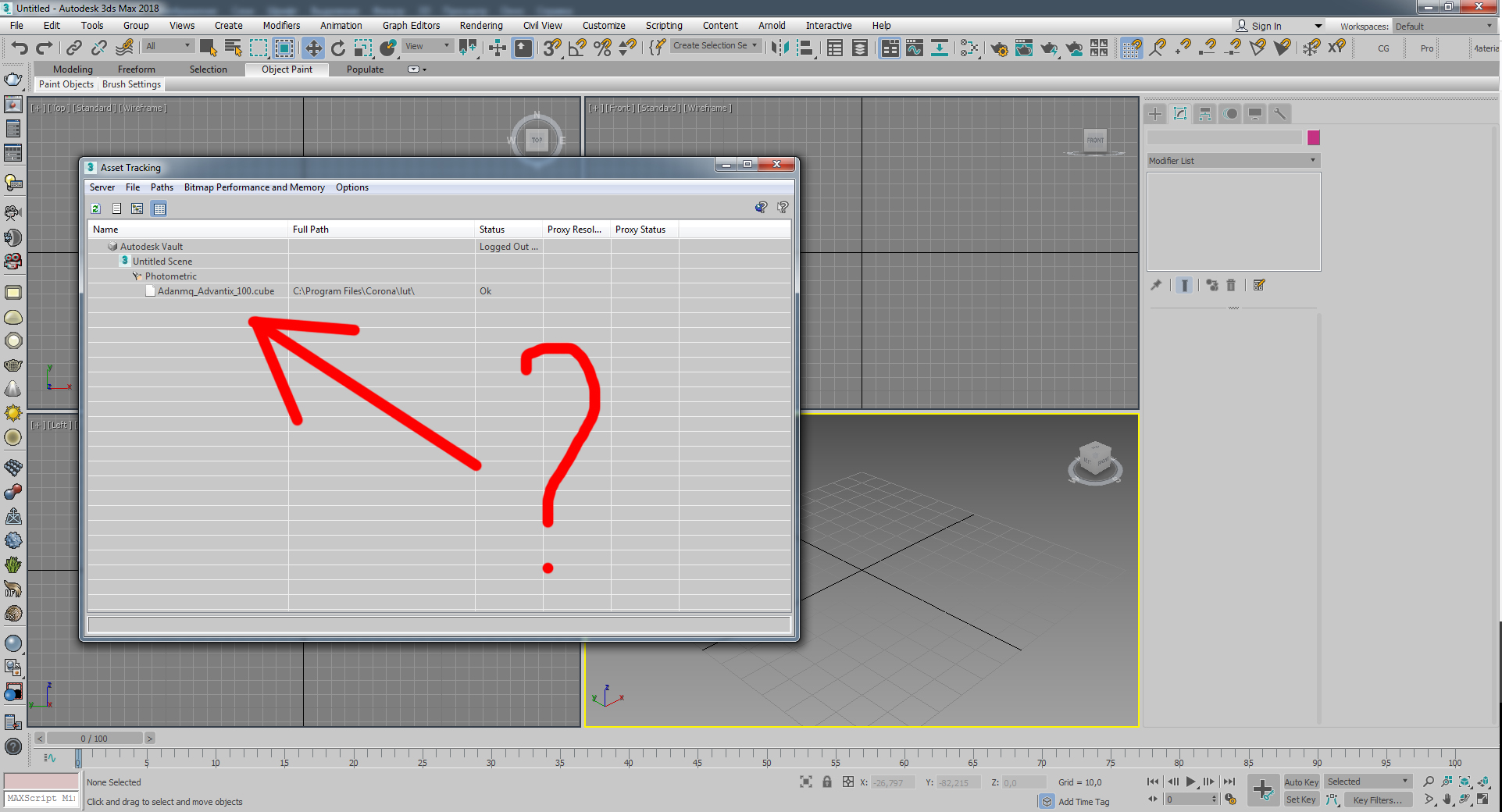This screenshot has width=1502, height=812.
Task: Toggle the Selection Lock padlock
Action: 827,782
